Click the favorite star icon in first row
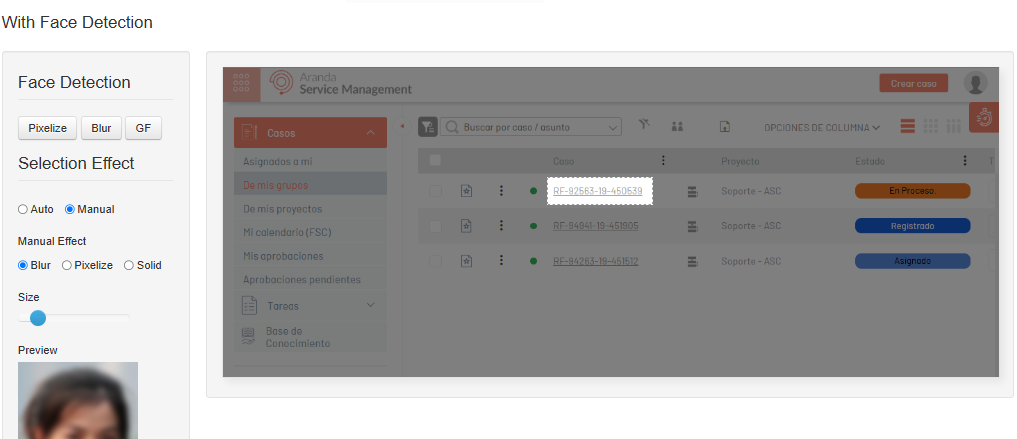 [466, 190]
